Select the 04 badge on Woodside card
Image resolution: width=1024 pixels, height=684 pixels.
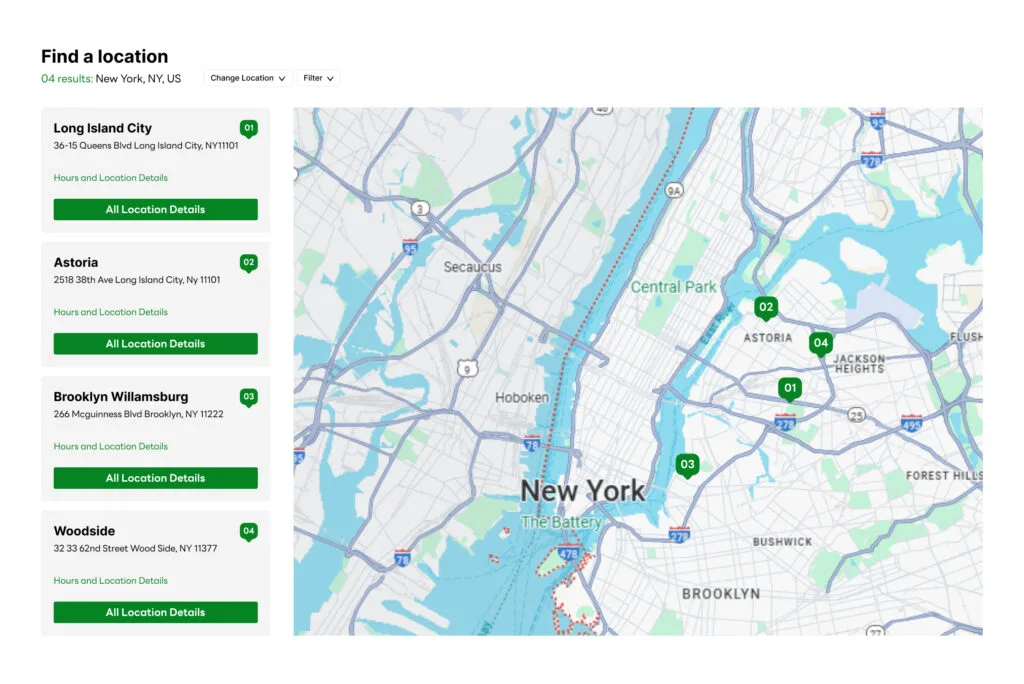coord(249,531)
